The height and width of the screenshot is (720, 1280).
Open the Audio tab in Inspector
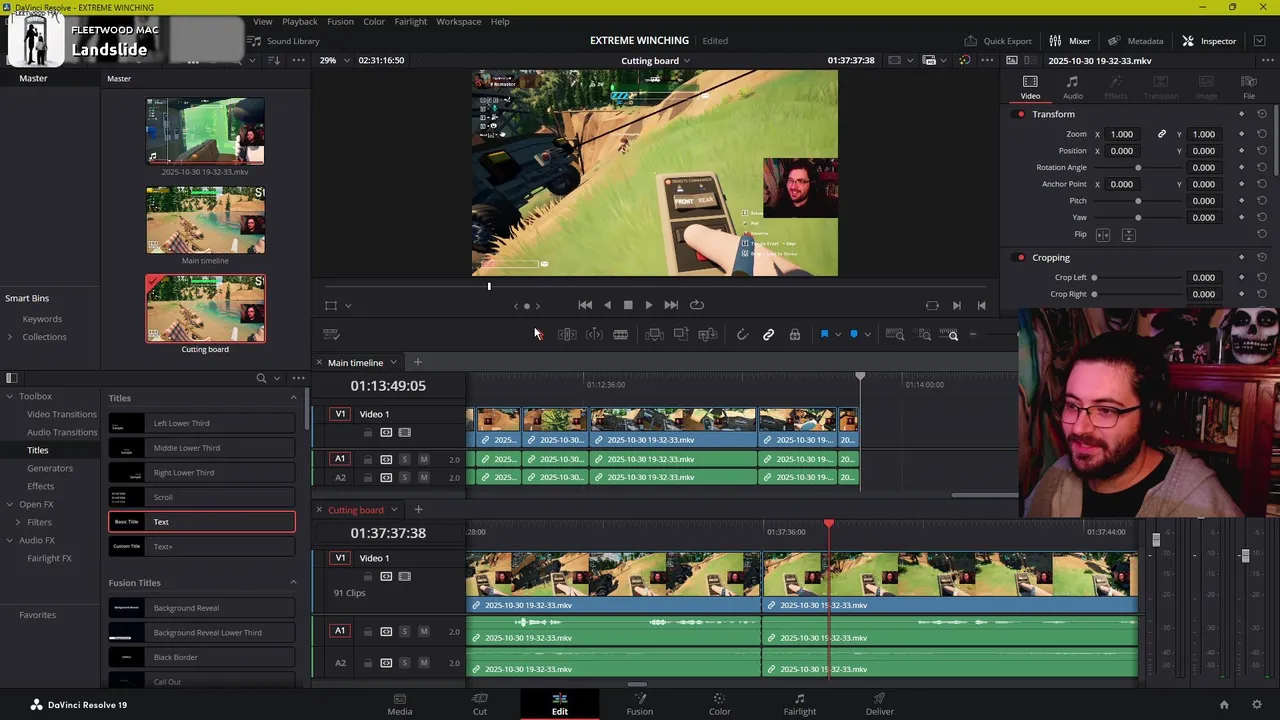click(x=1072, y=87)
